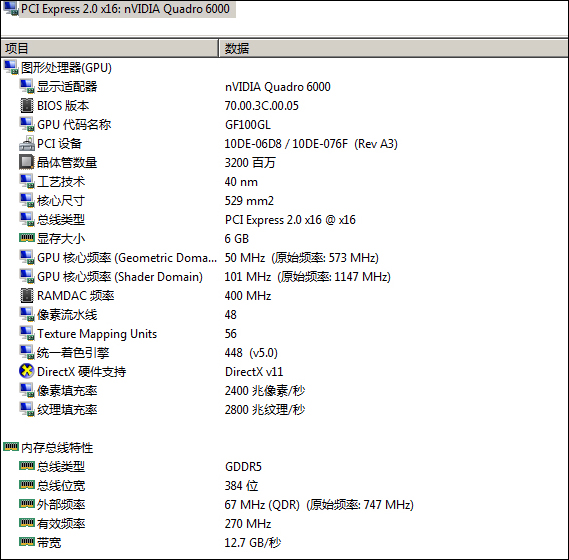Click the value nVIDIA Quadro 6000 in data column
This screenshot has width=569, height=560.
(x=278, y=87)
